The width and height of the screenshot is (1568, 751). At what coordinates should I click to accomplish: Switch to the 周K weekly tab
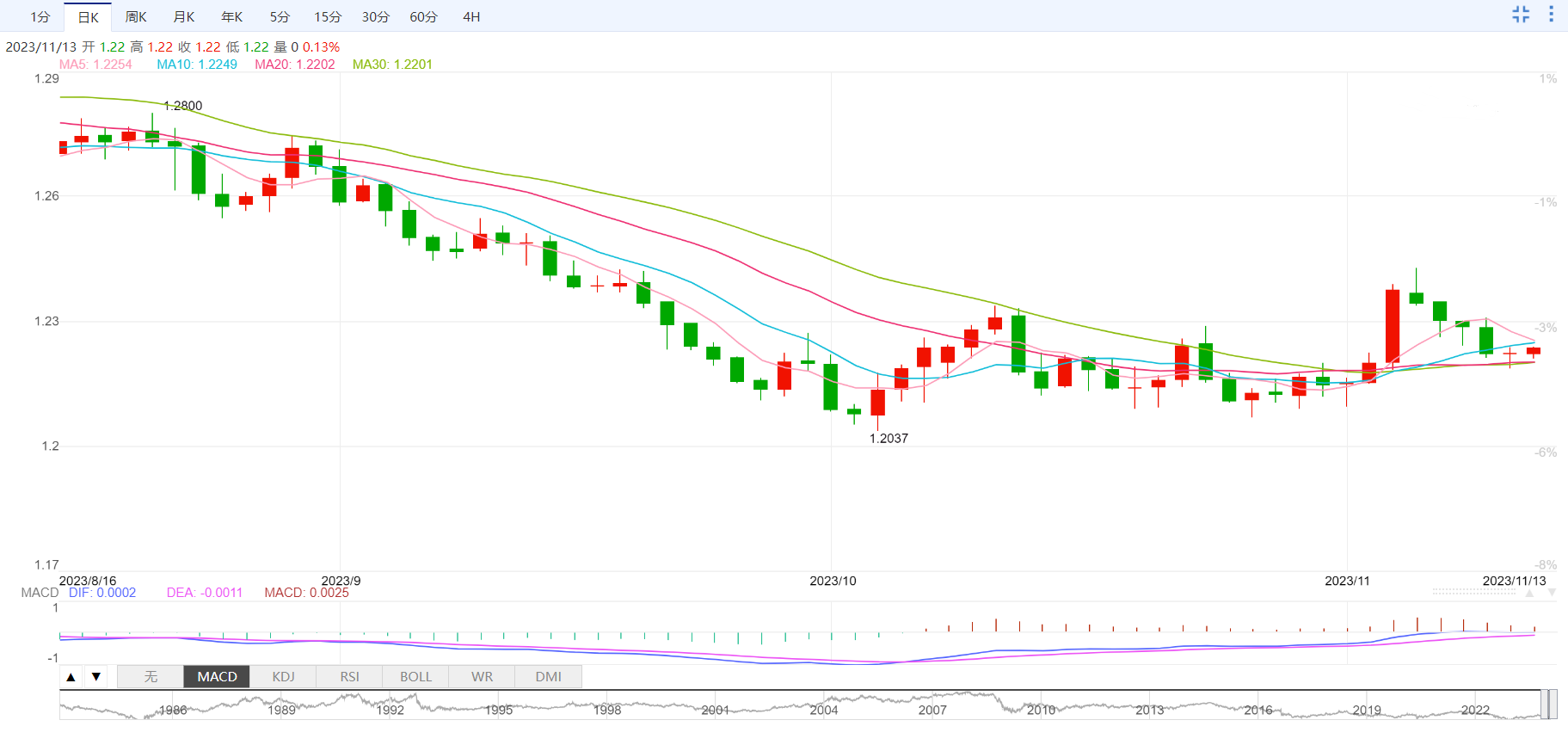[x=136, y=17]
